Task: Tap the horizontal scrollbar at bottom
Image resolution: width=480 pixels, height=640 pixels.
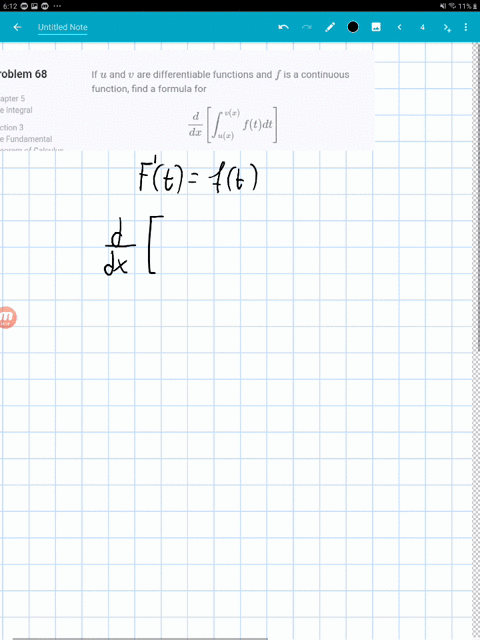Action: 140,638
